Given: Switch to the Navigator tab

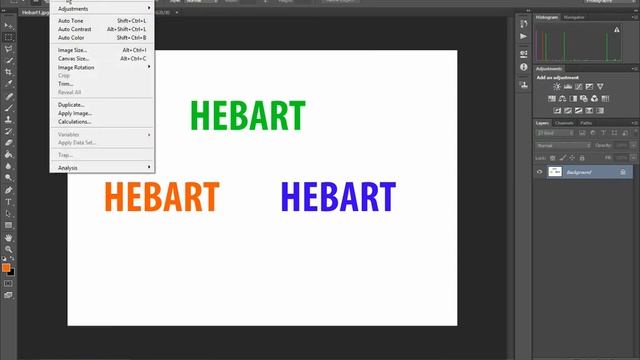Looking at the screenshot, I should pos(574,18).
